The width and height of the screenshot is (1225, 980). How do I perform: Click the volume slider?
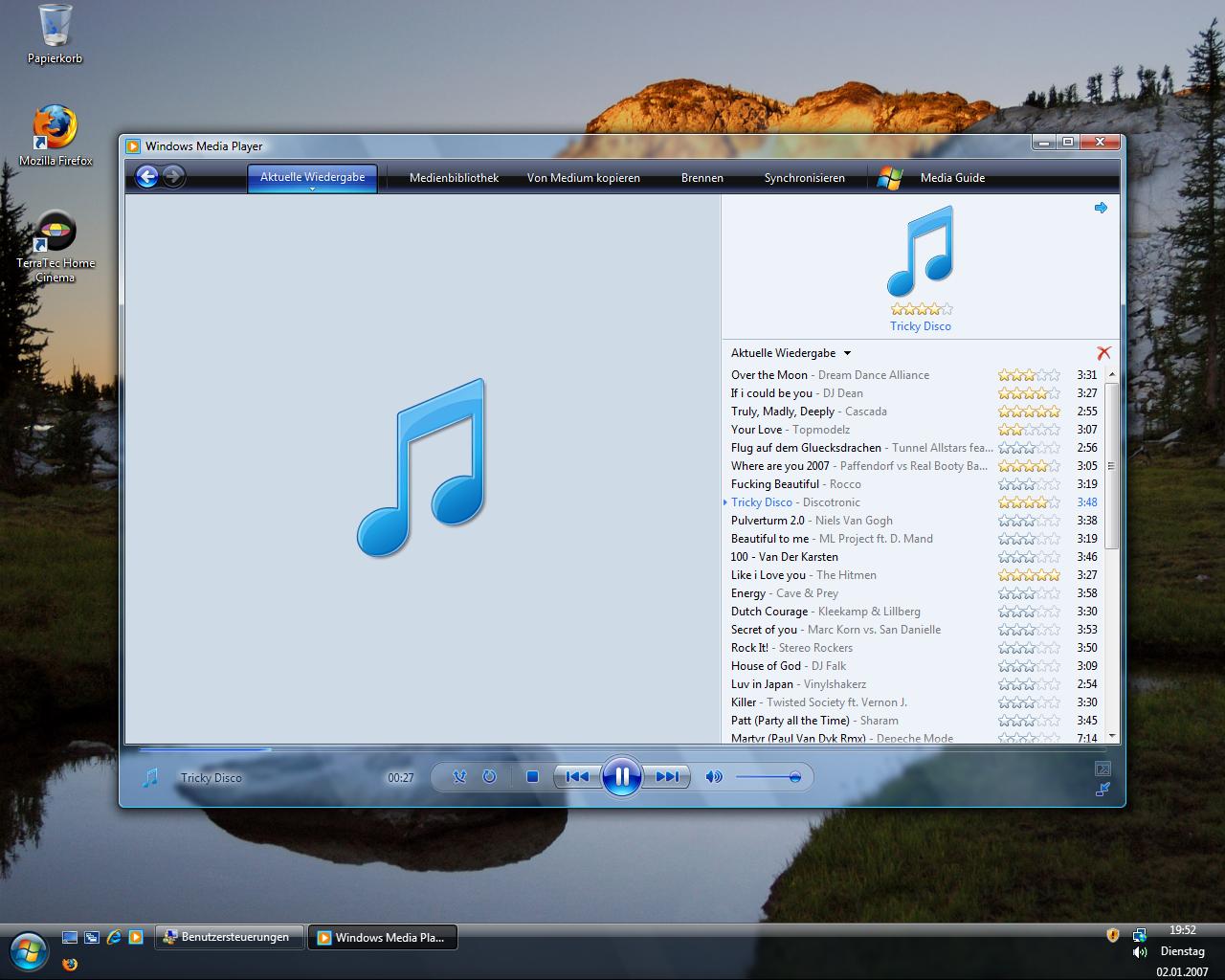(768, 777)
